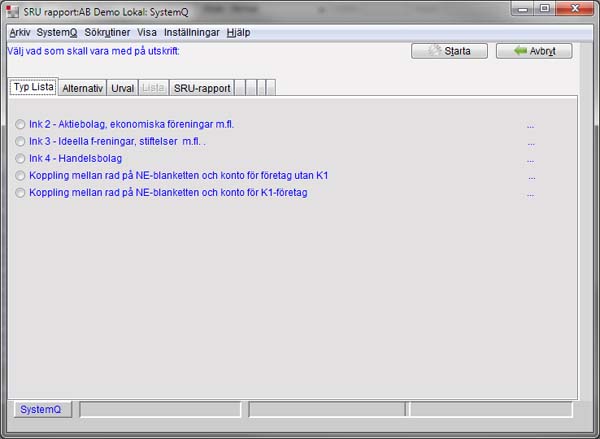Click the Starta button
The width and height of the screenshot is (600, 439).
(449, 50)
